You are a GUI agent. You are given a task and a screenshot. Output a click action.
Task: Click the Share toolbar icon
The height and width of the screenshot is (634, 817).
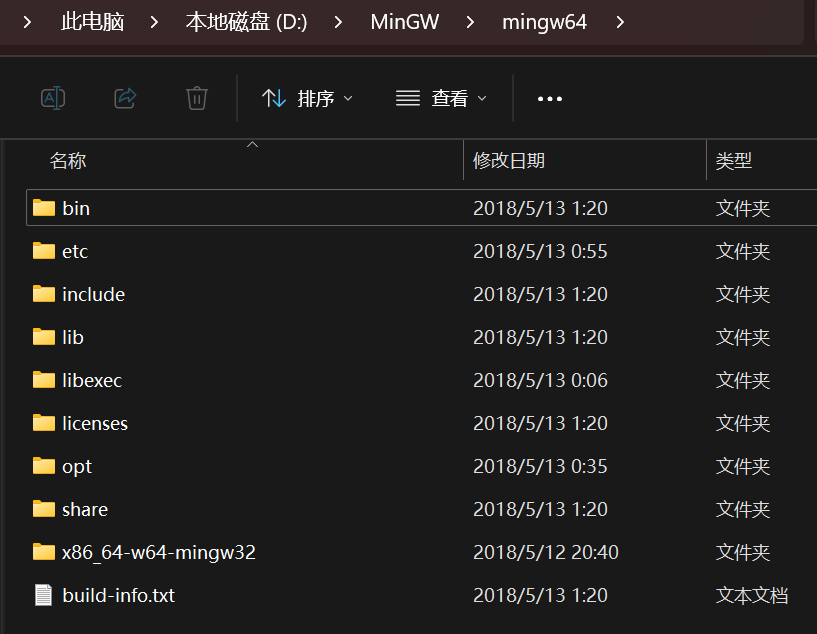point(125,98)
